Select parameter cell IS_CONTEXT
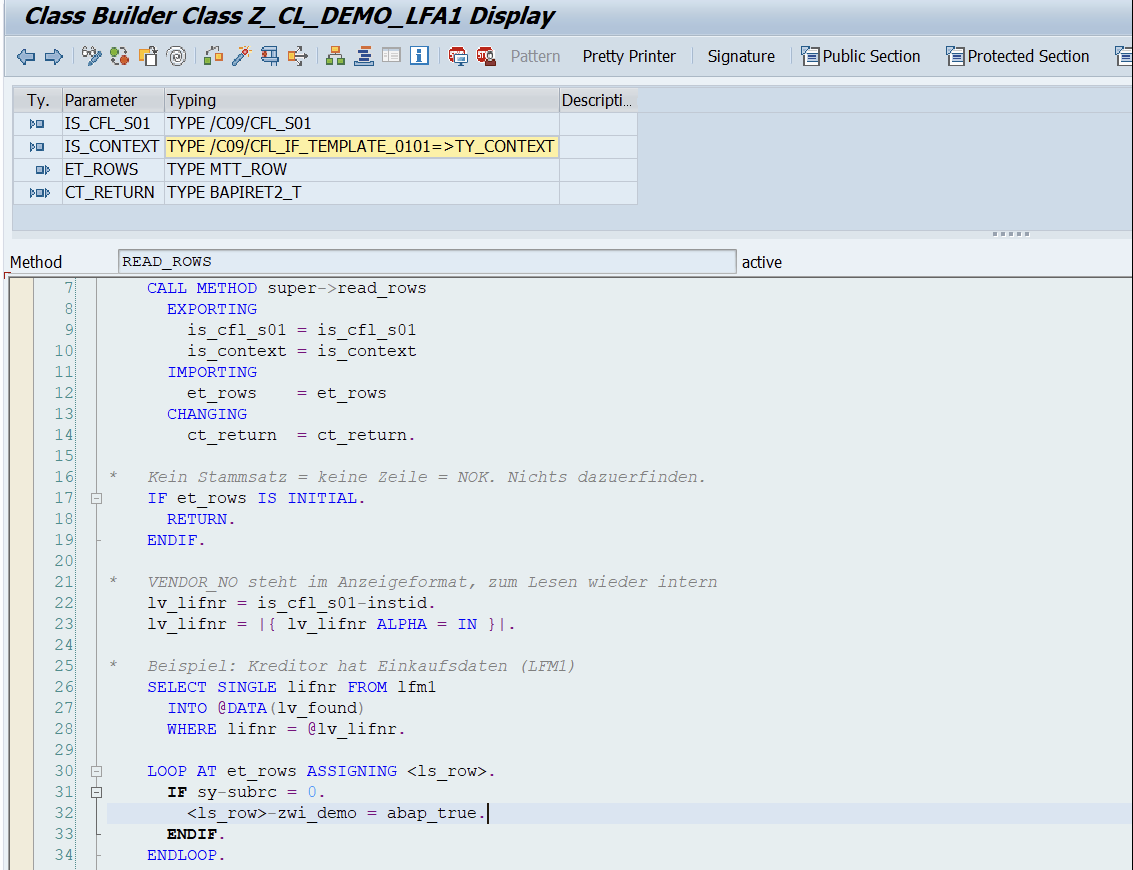Image resolution: width=1133 pixels, height=870 pixels. pyautogui.click(x=113, y=147)
